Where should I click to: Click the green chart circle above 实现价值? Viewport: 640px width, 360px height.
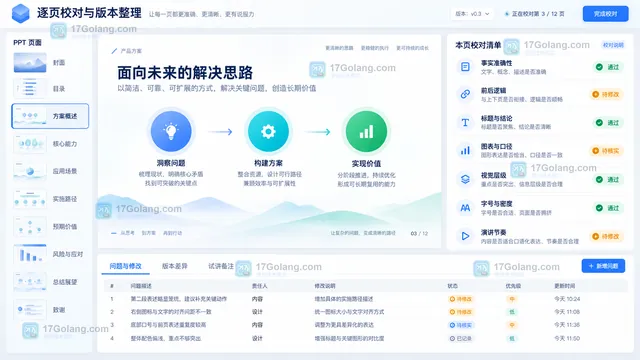pos(366,131)
